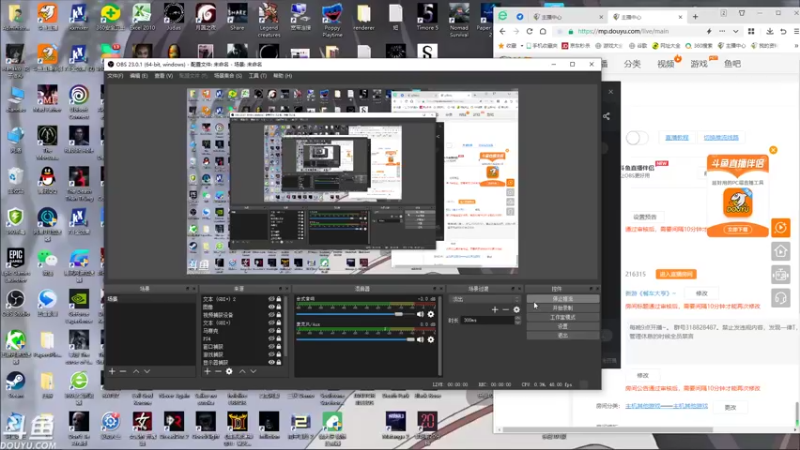This screenshot has height=450, width=800.
Task: Open the browser three-dot more options
Action: [x=721, y=31]
